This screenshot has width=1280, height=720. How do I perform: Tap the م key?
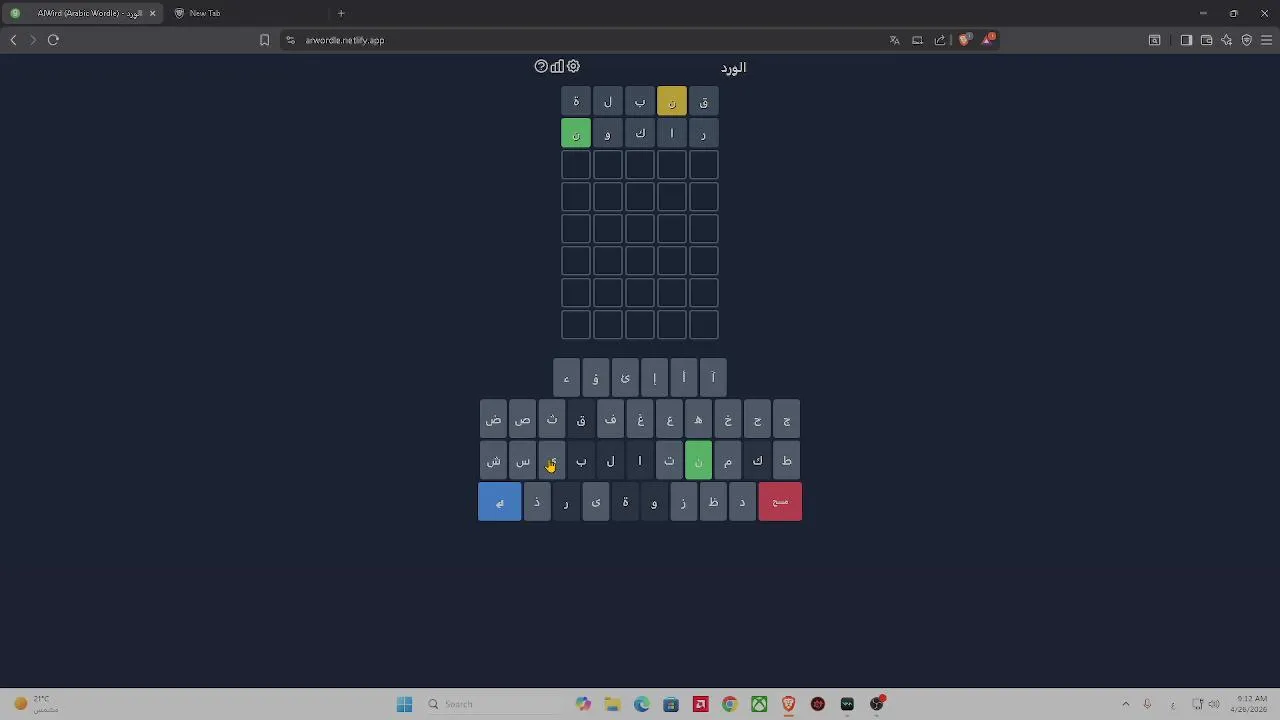728,461
